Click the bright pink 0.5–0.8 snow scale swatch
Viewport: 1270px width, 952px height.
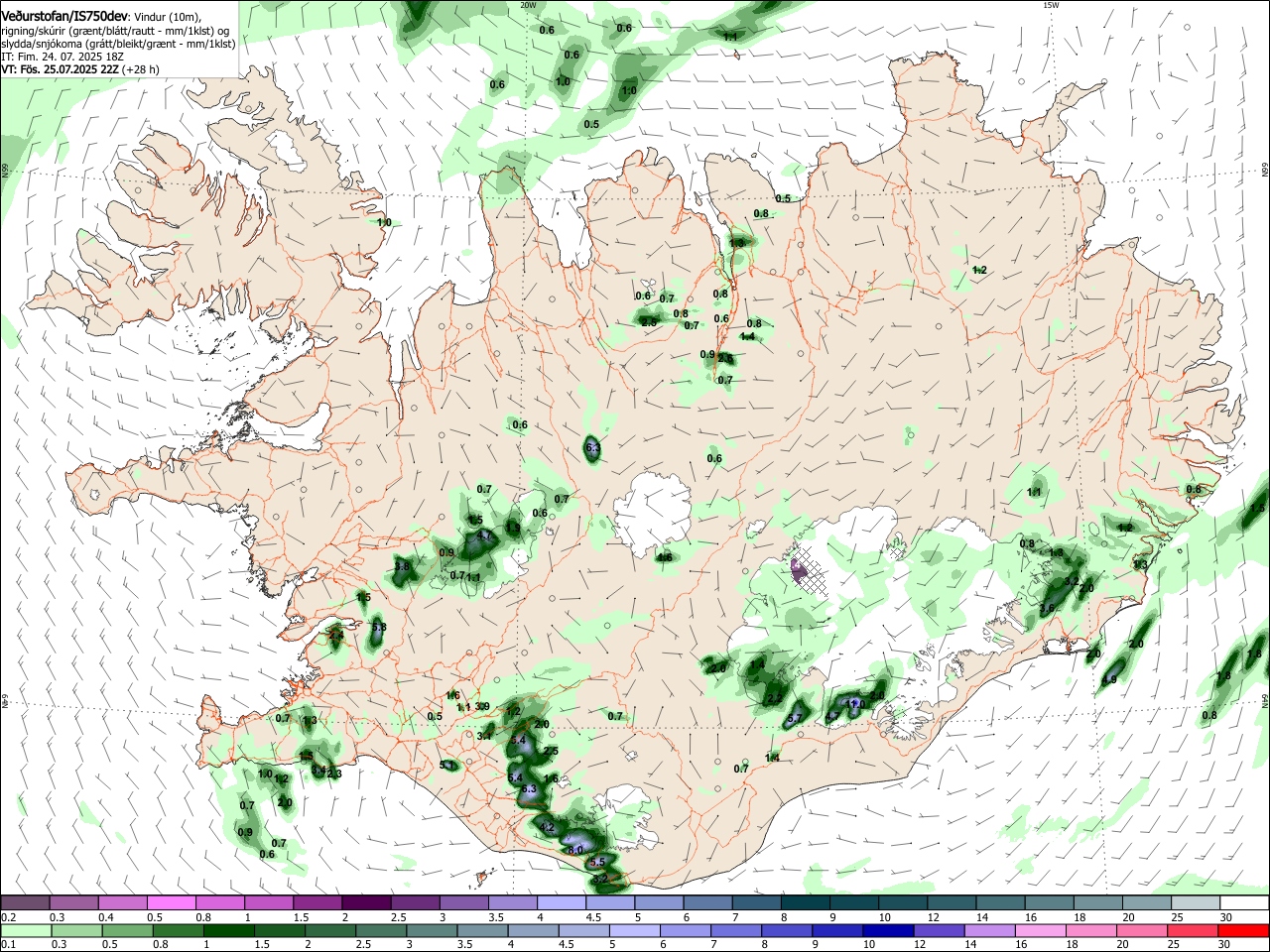(171, 902)
